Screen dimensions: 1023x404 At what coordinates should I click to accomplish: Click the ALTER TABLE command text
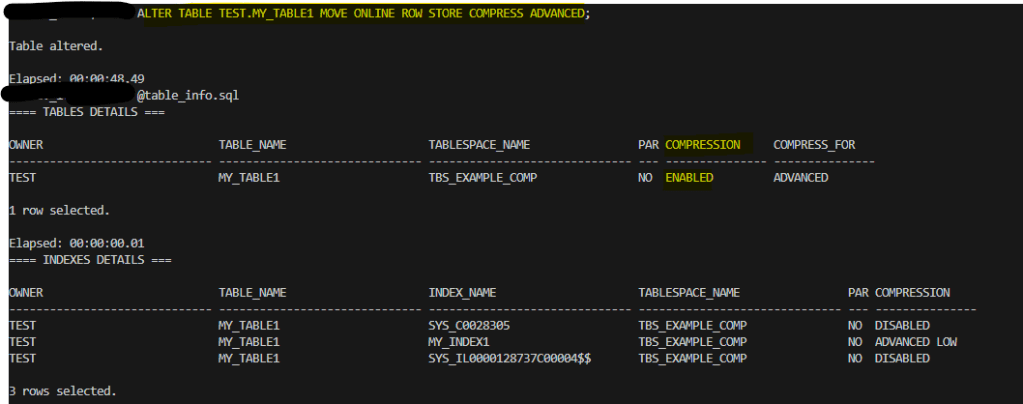[x=365, y=14]
